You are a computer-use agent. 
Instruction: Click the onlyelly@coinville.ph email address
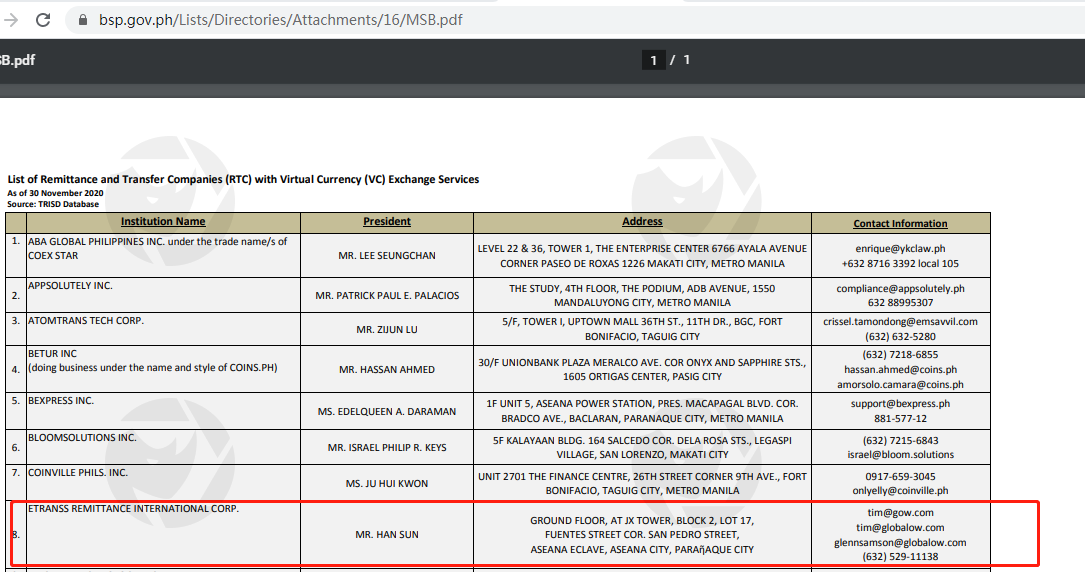900,491
